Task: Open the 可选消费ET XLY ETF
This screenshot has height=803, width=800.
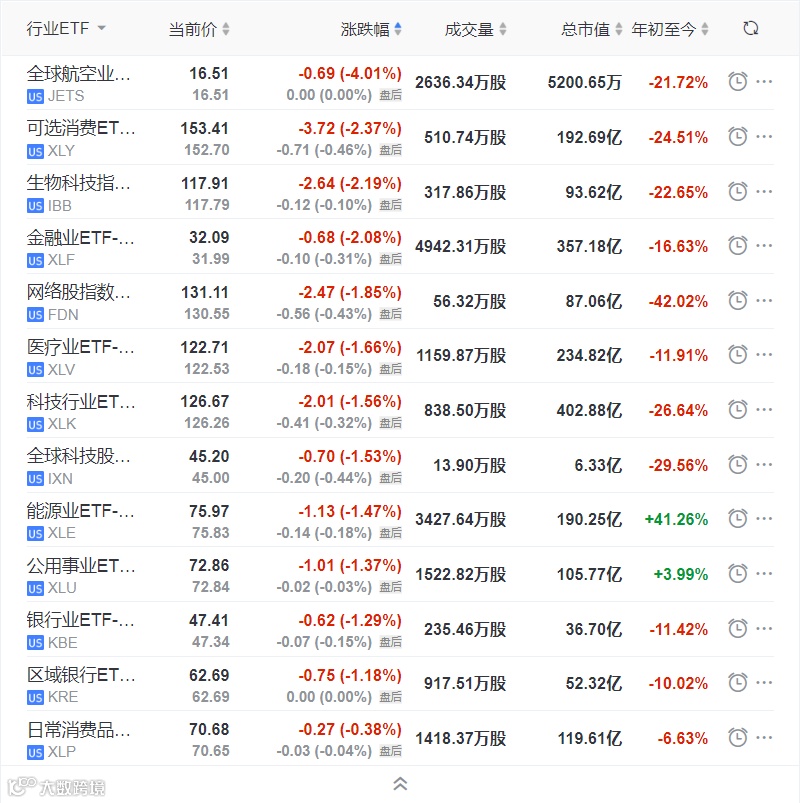Action: (x=81, y=138)
